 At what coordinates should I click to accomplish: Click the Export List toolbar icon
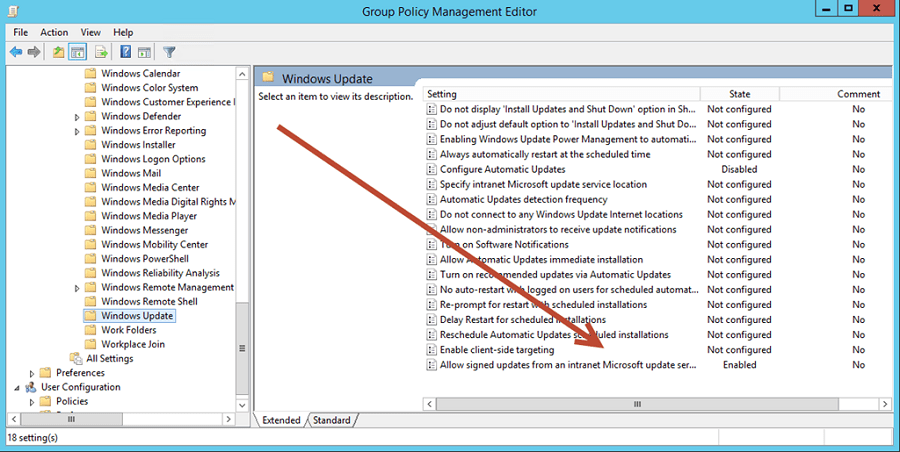[x=101, y=52]
